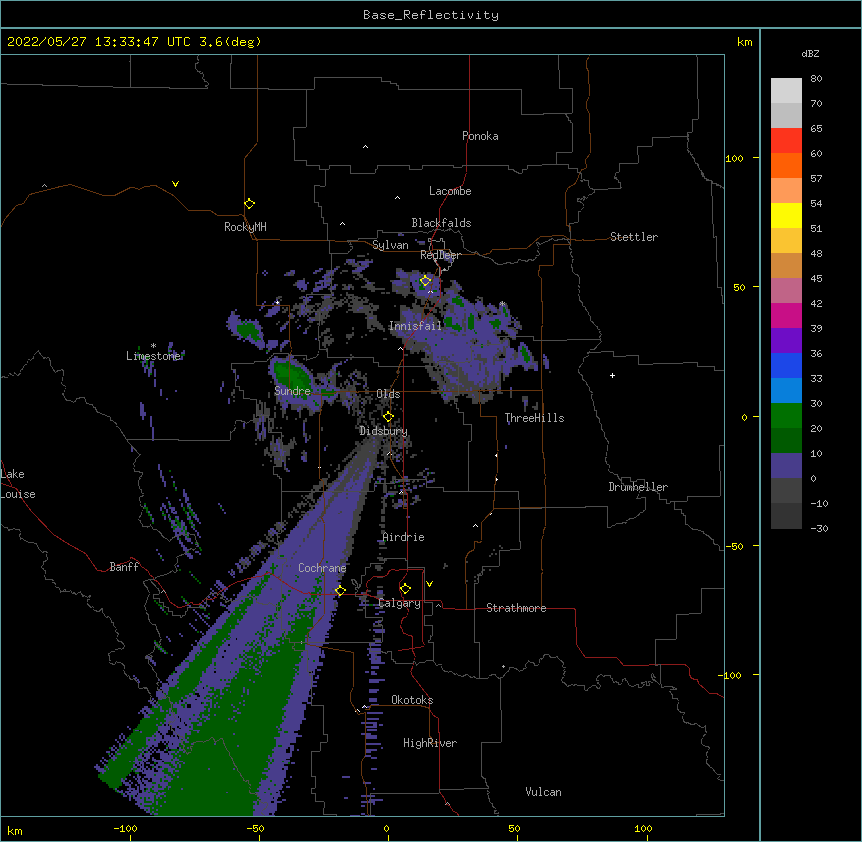This screenshot has width=862, height=842.
Task: Click the 100 km right axis tick label
Action: [x=734, y=158]
